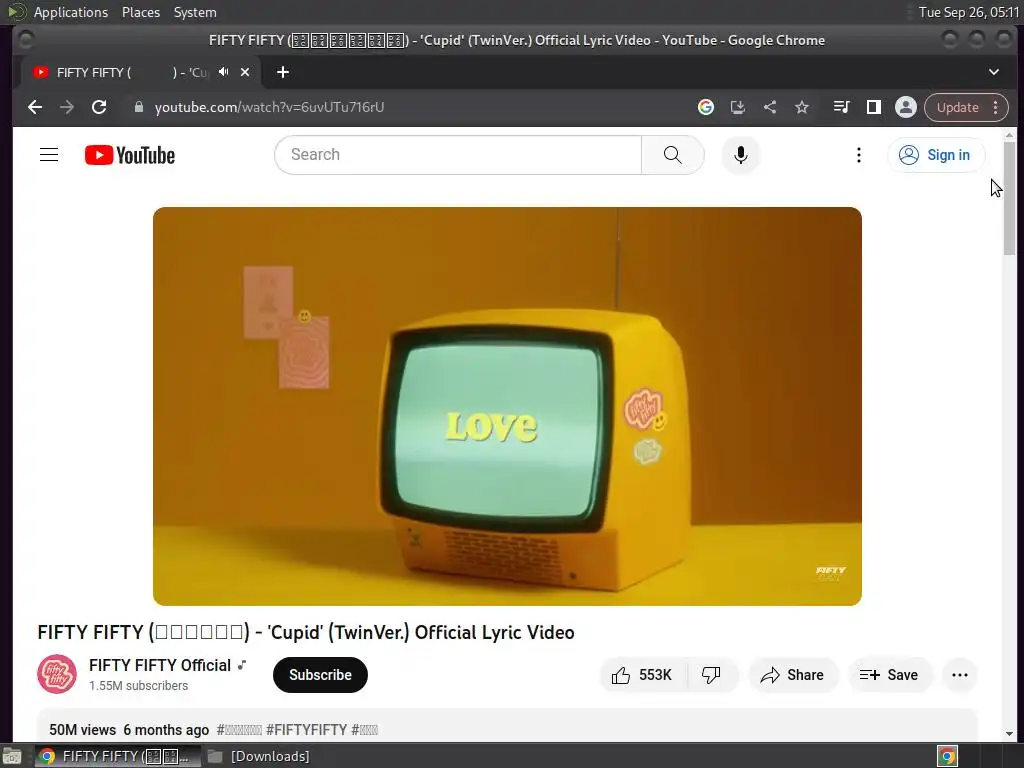Bookmark this tab with star icon
This screenshot has height=768, width=1024.
tap(802, 107)
